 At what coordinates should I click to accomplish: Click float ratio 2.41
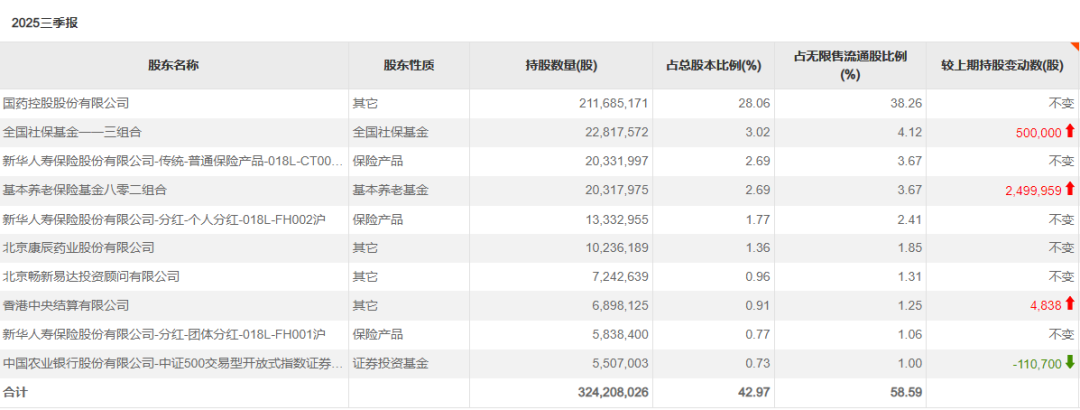point(912,219)
